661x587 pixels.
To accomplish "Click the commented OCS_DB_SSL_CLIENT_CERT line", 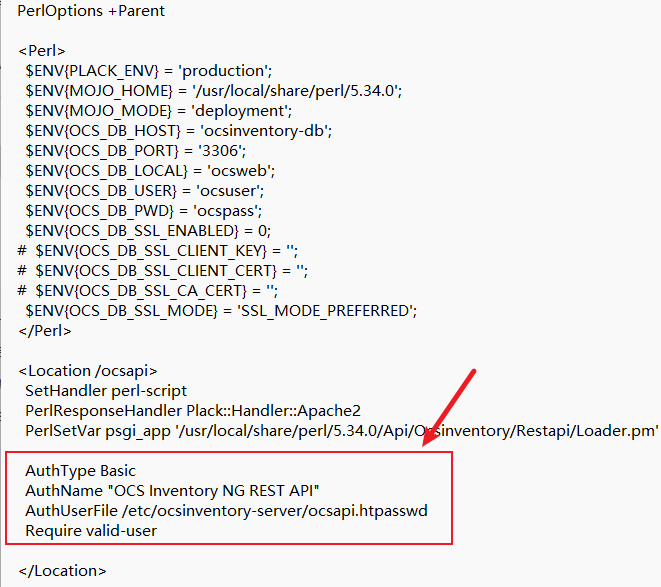I will 163,271.
